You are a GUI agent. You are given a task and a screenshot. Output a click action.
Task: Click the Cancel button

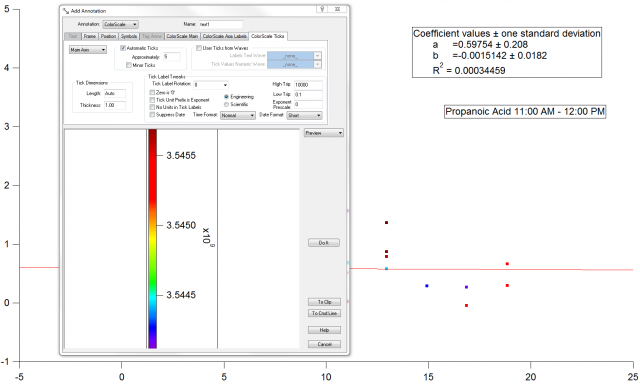click(x=324, y=344)
